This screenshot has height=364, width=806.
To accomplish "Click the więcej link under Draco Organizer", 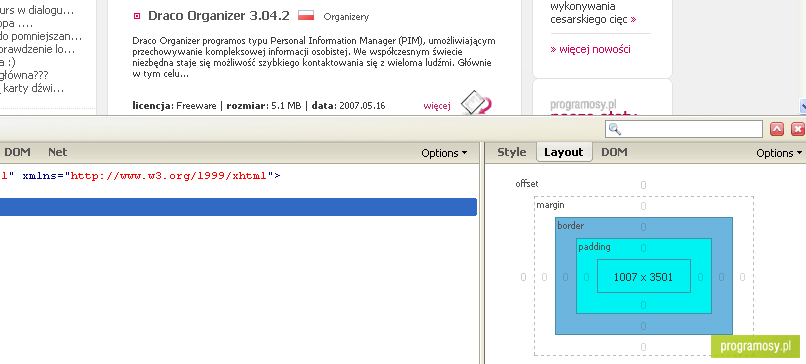I will pyautogui.click(x=437, y=106).
